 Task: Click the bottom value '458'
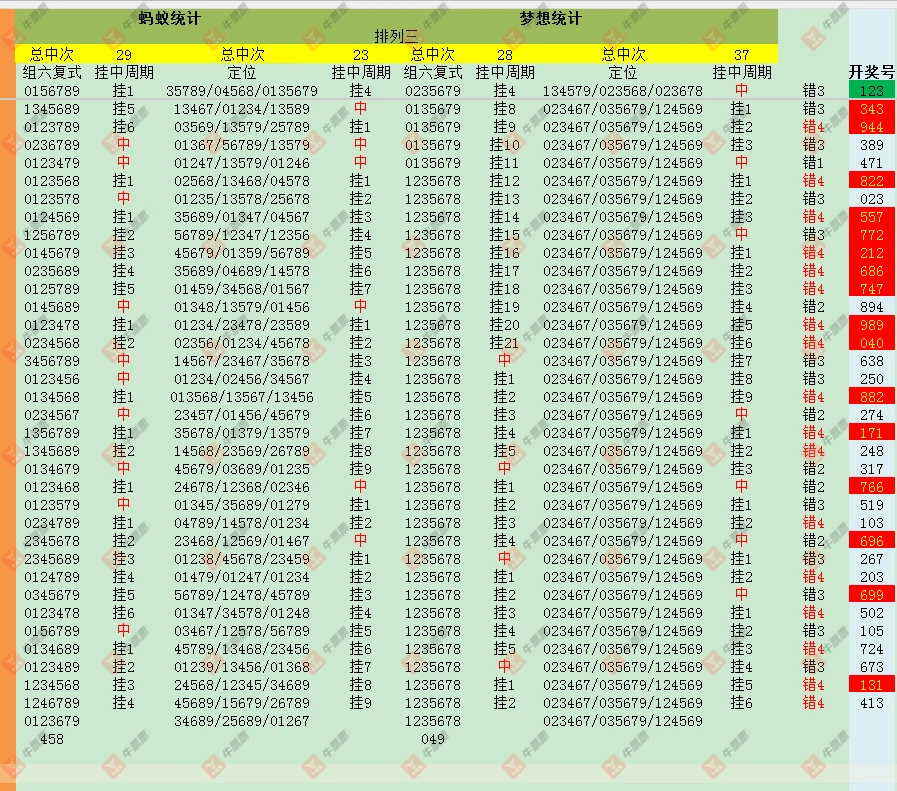(x=51, y=739)
